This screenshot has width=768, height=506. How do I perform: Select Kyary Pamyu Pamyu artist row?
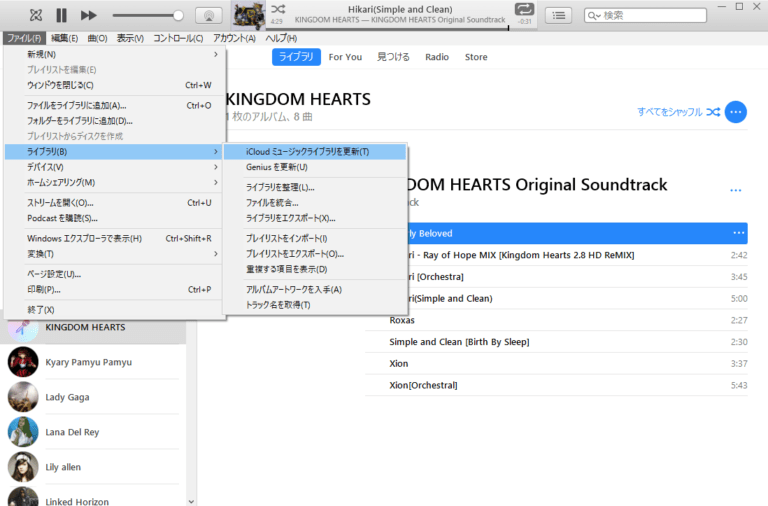pyautogui.click(x=93, y=362)
